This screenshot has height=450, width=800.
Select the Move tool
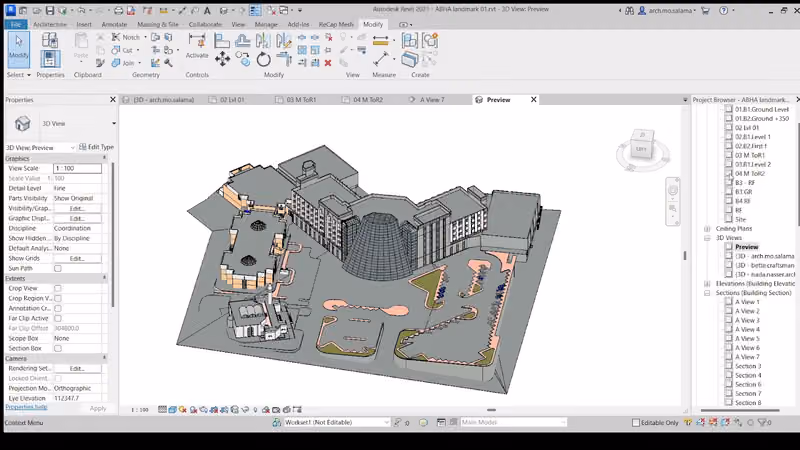tap(222, 59)
